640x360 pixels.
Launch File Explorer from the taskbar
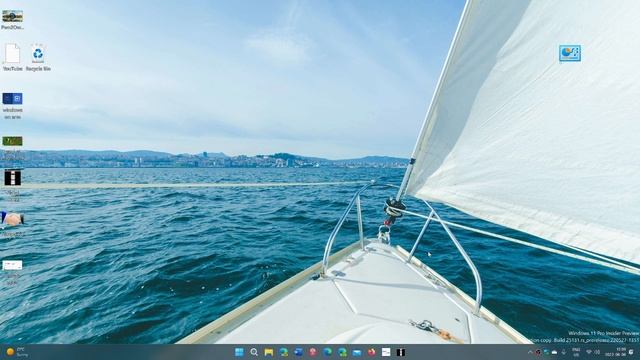[269, 352]
